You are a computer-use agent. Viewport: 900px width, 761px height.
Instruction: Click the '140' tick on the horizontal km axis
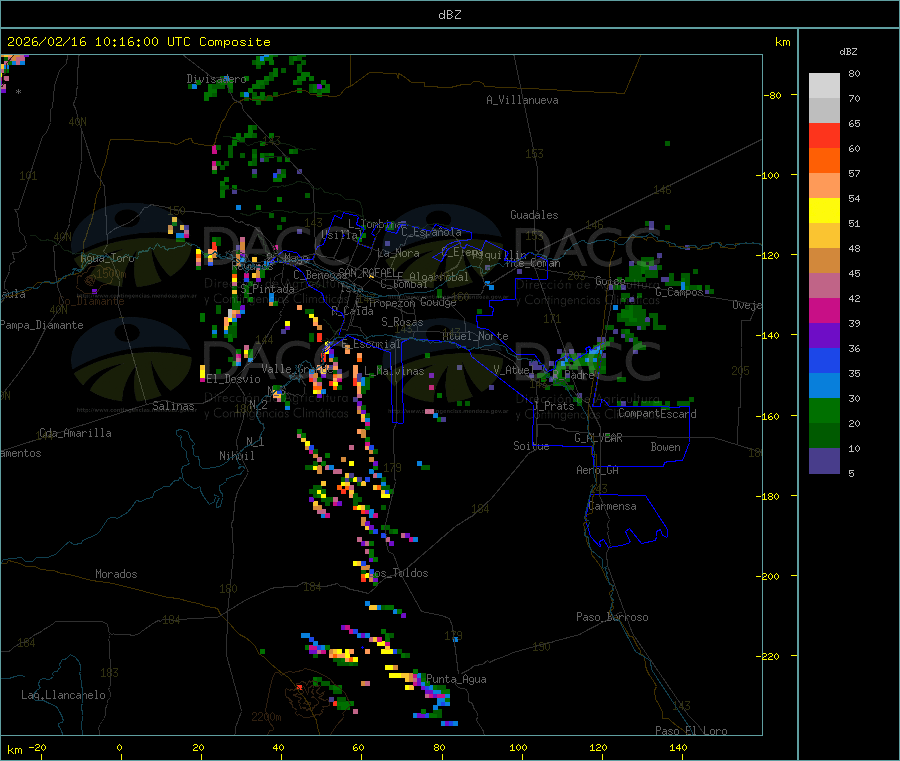pyautogui.click(x=678, y=747)
